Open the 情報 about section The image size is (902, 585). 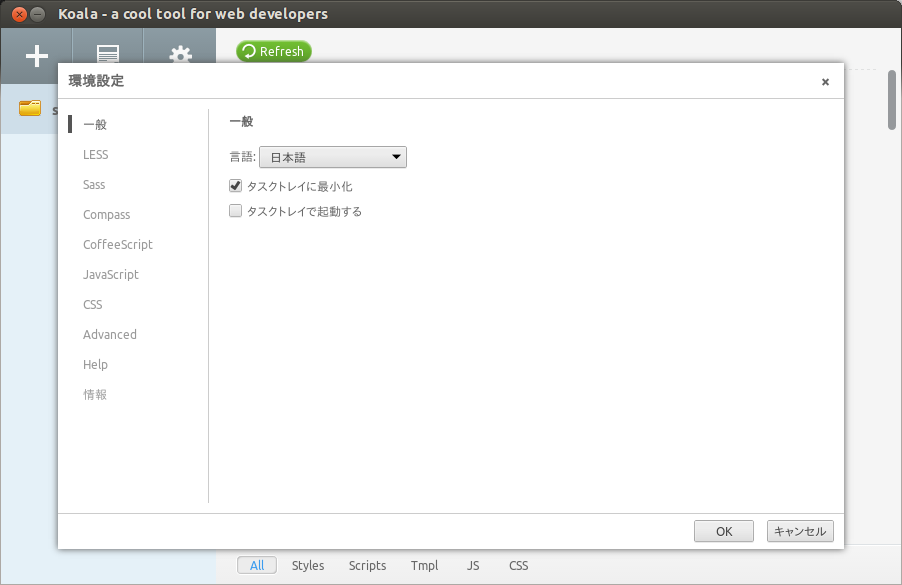tap(95, 395)
